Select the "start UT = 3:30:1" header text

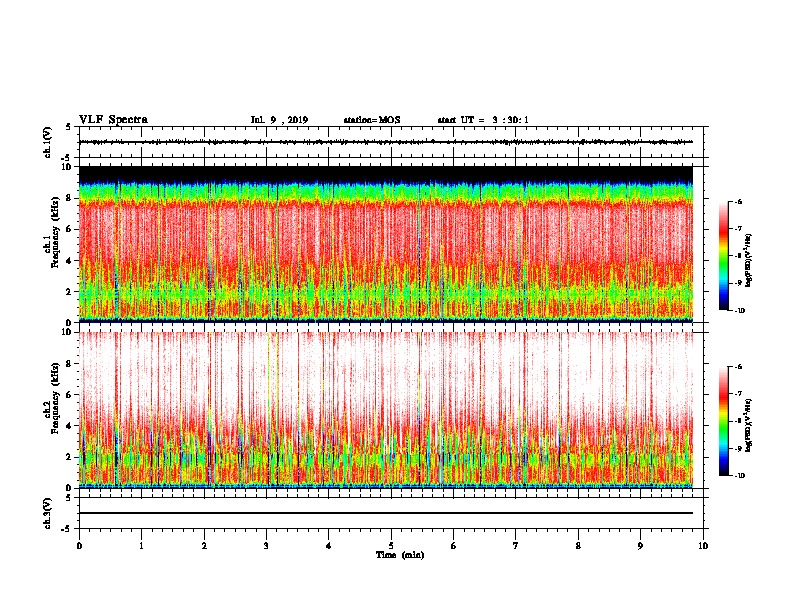coord(483,120)
